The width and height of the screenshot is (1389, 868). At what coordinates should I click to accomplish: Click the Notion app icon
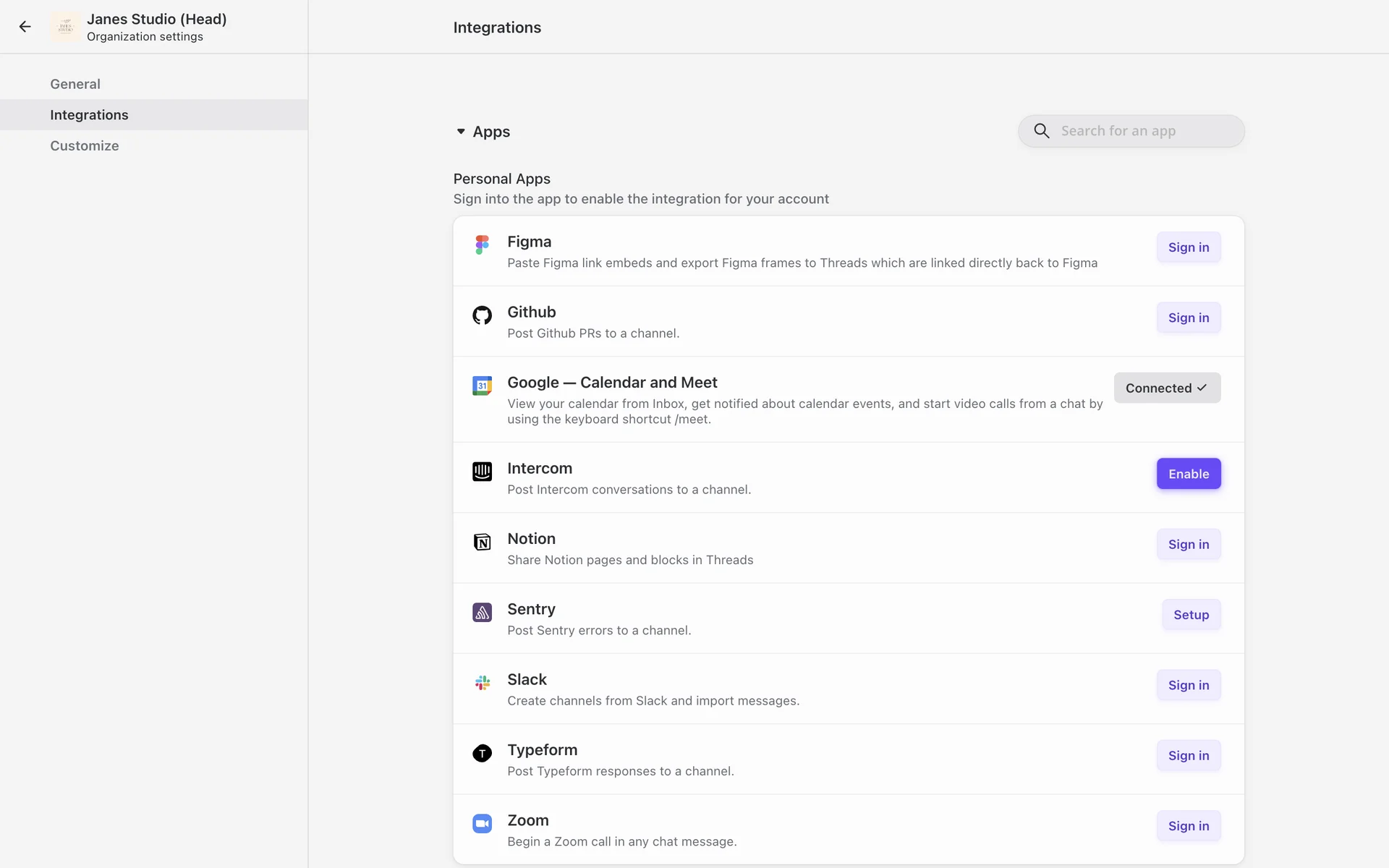482,542
